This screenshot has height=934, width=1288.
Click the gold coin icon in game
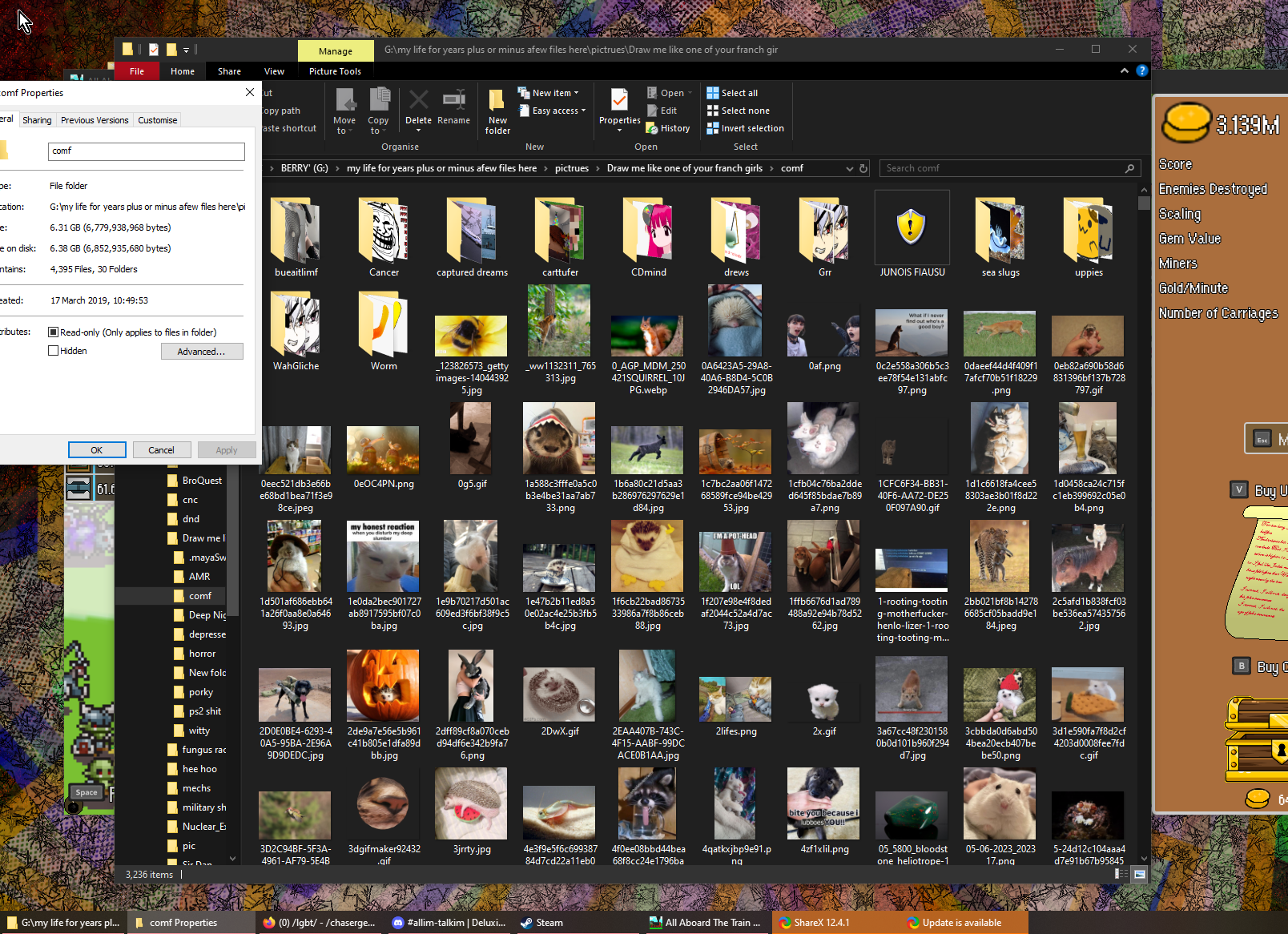[x=1185, y=123]
